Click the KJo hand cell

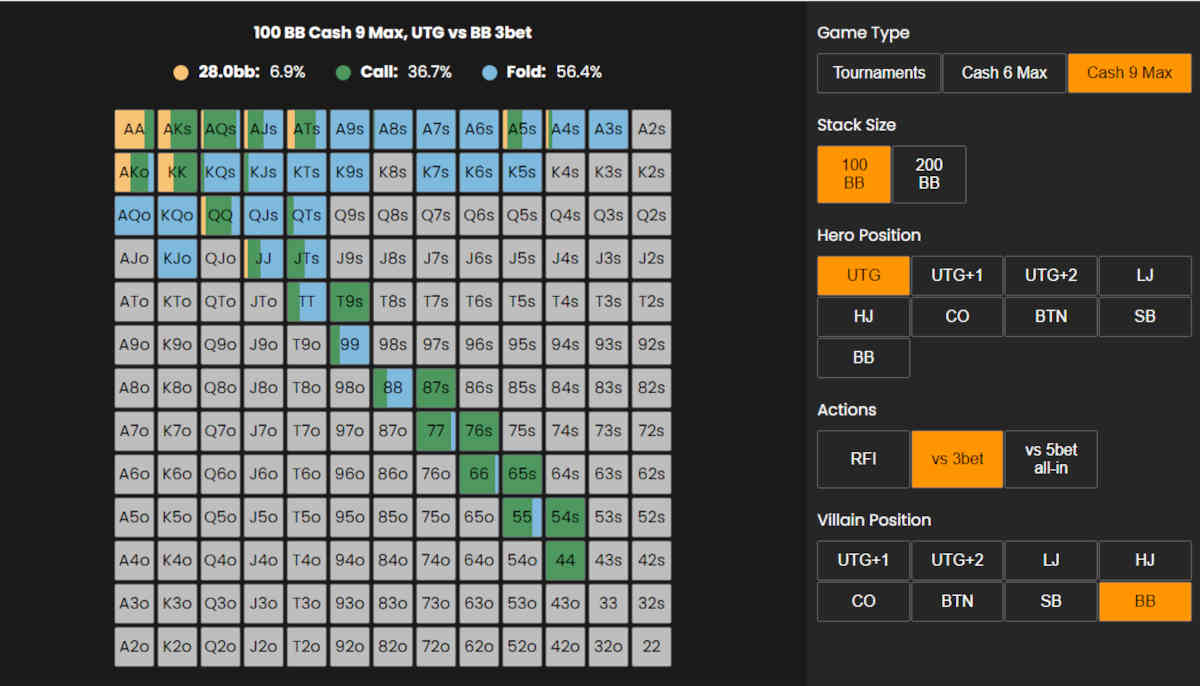click(x=177, y=259)
